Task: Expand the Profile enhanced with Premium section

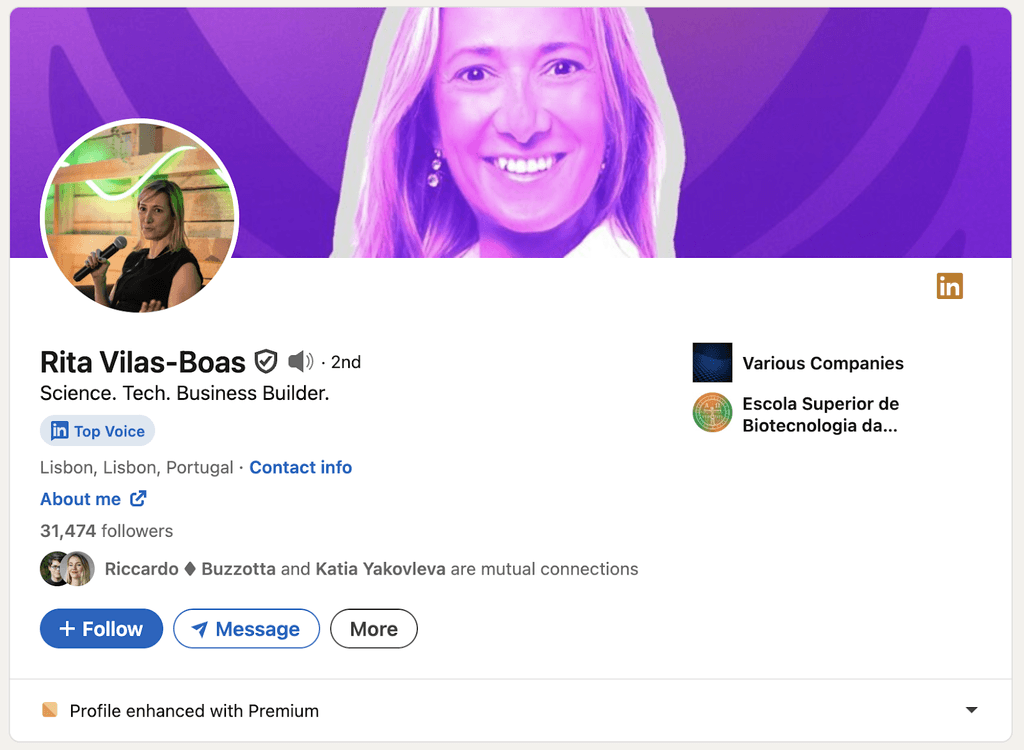Action: coord(193,710)
